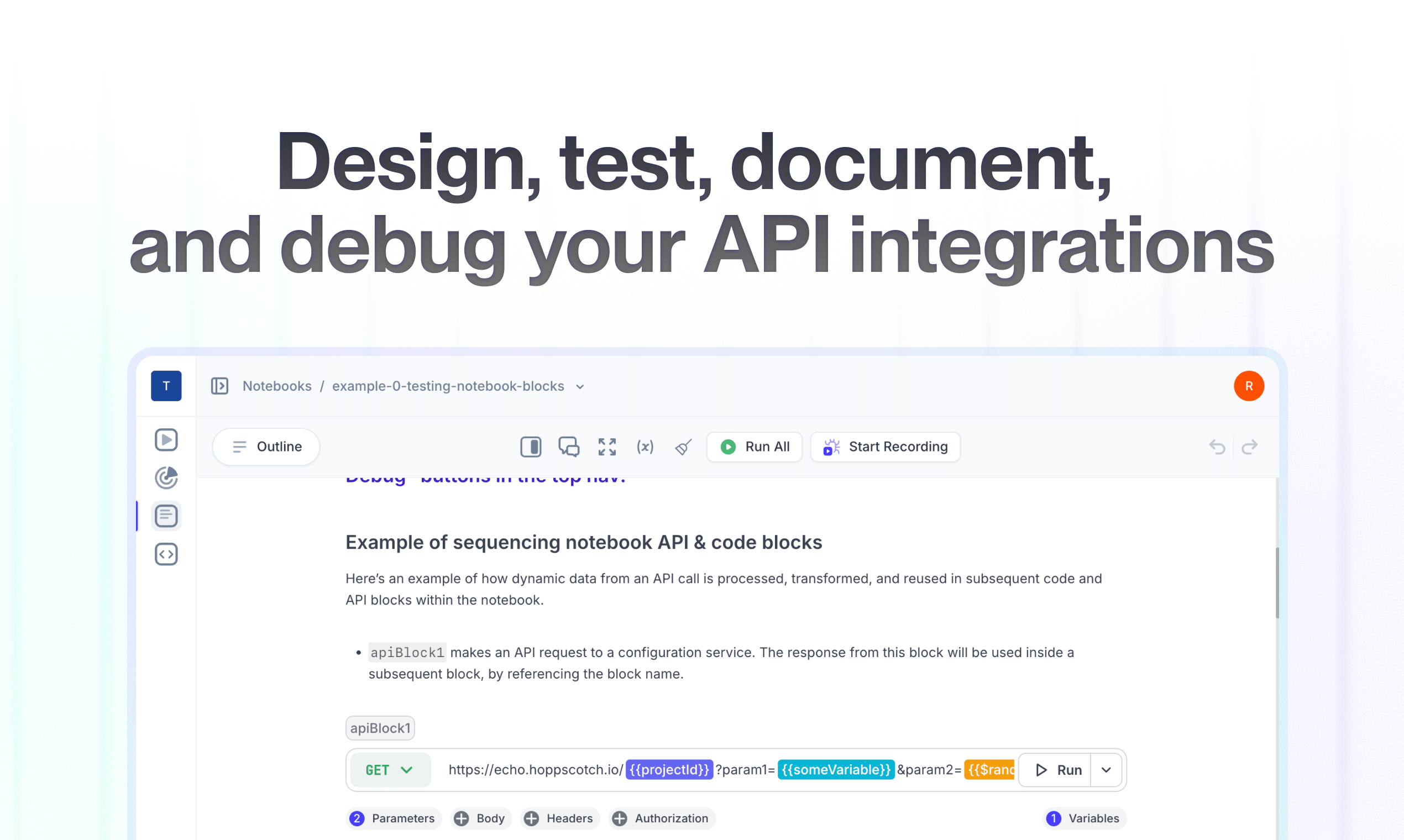The image size is (1404, 840).
Task: Toggle the Outline panel
Action: coord(266,447)
